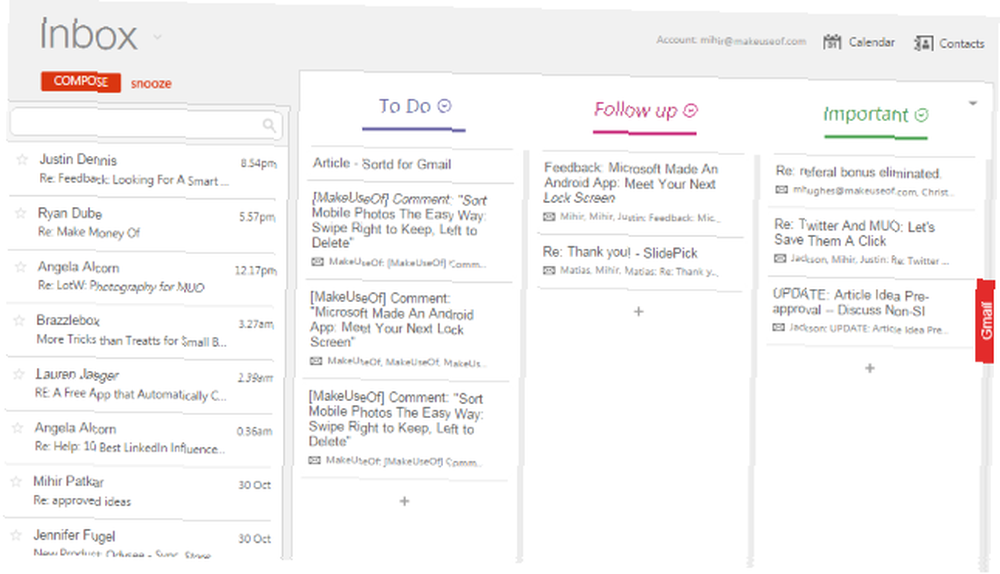
Task: Select the Follow up column header
Action: pyautogui.click(x=636, y=110)
